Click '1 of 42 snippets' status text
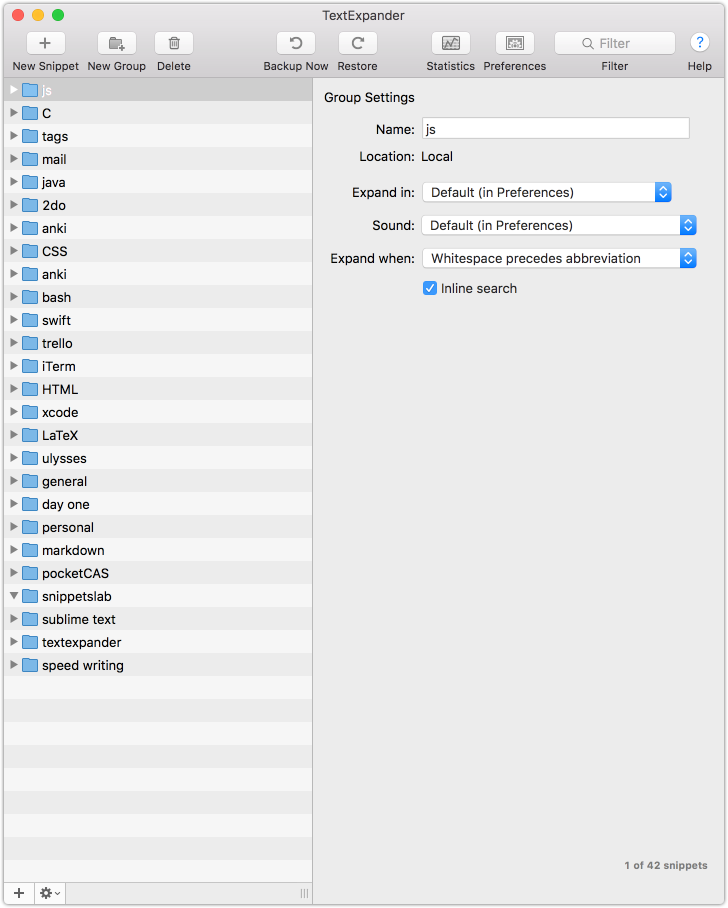The image size is (728, 908). point(665,865)
